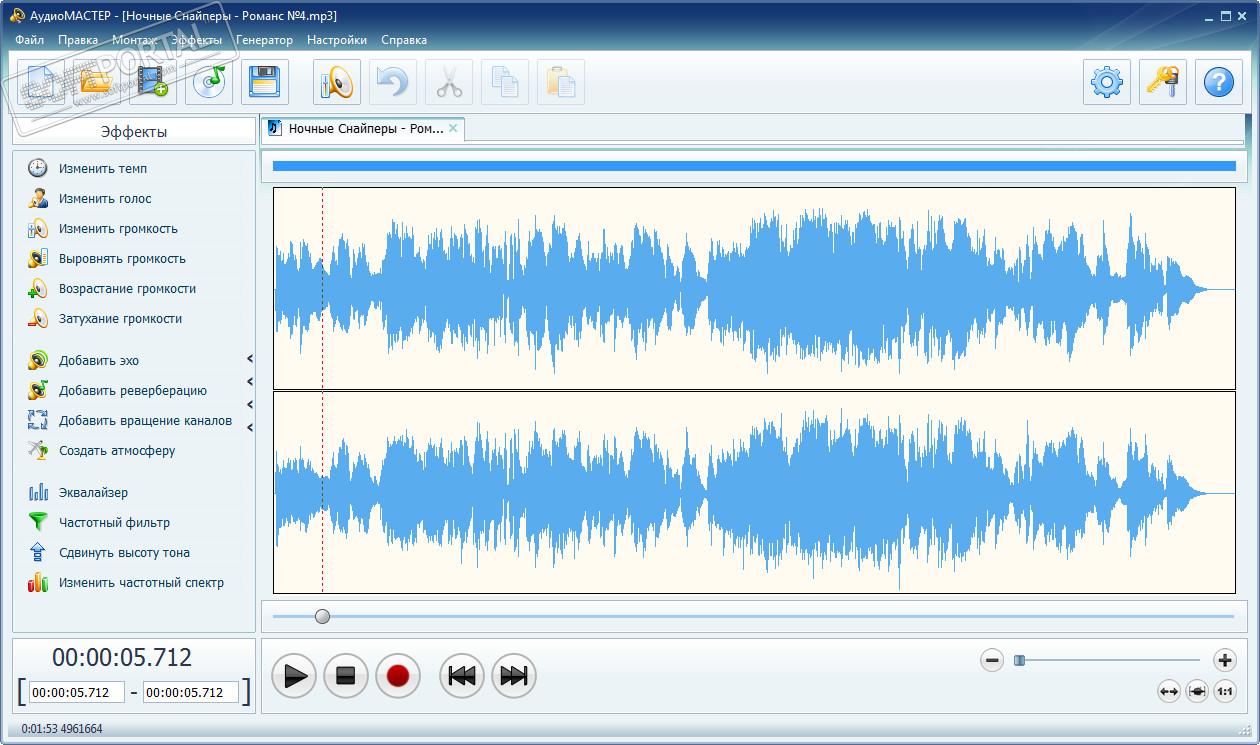Expand the arrow beside Добавить вращение каналов
Image resolution: width=1260 pixels, height=745 pixels.
pyautogui.click(x=250, y=428)
